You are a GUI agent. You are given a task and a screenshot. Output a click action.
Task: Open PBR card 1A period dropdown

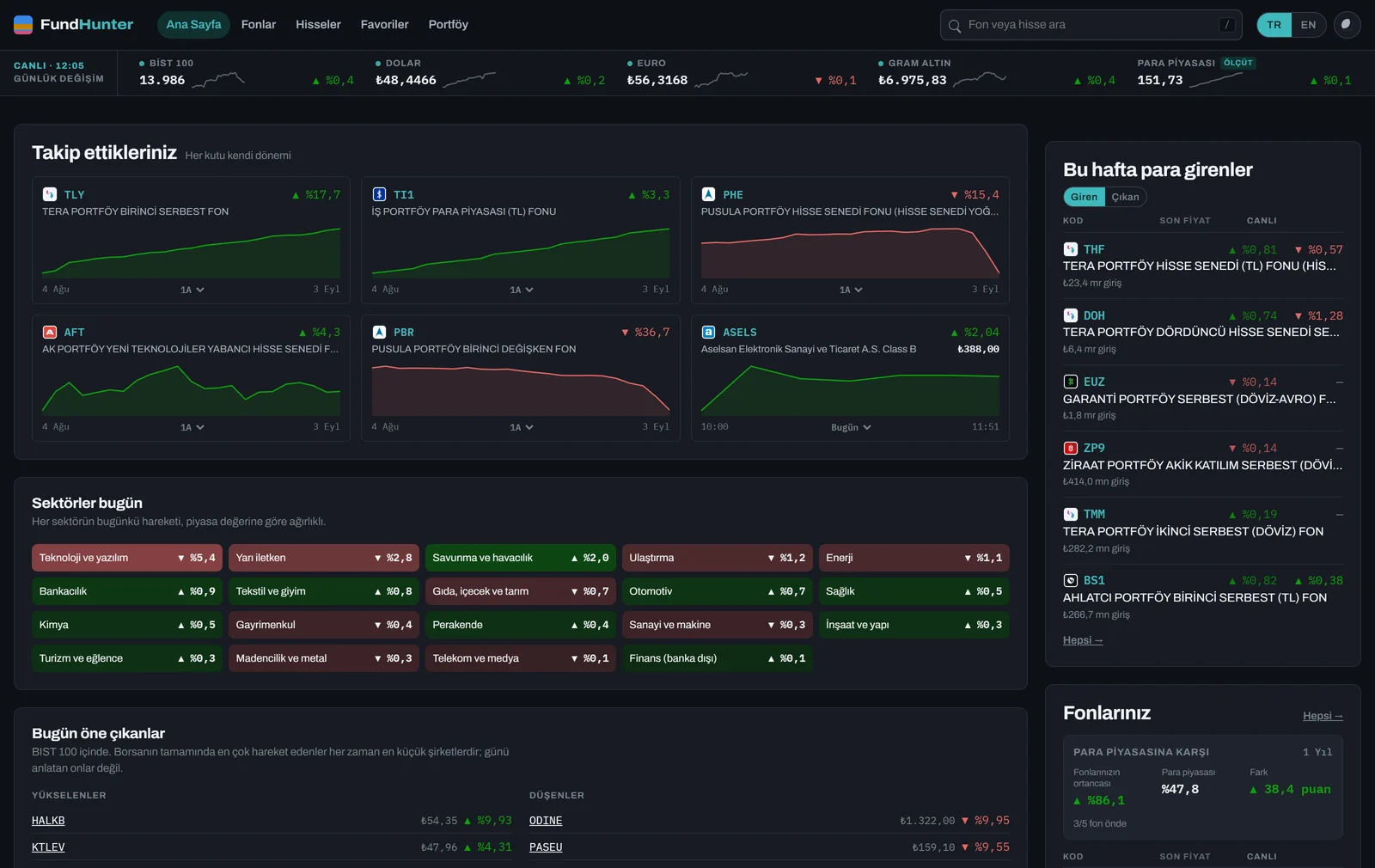521,427
